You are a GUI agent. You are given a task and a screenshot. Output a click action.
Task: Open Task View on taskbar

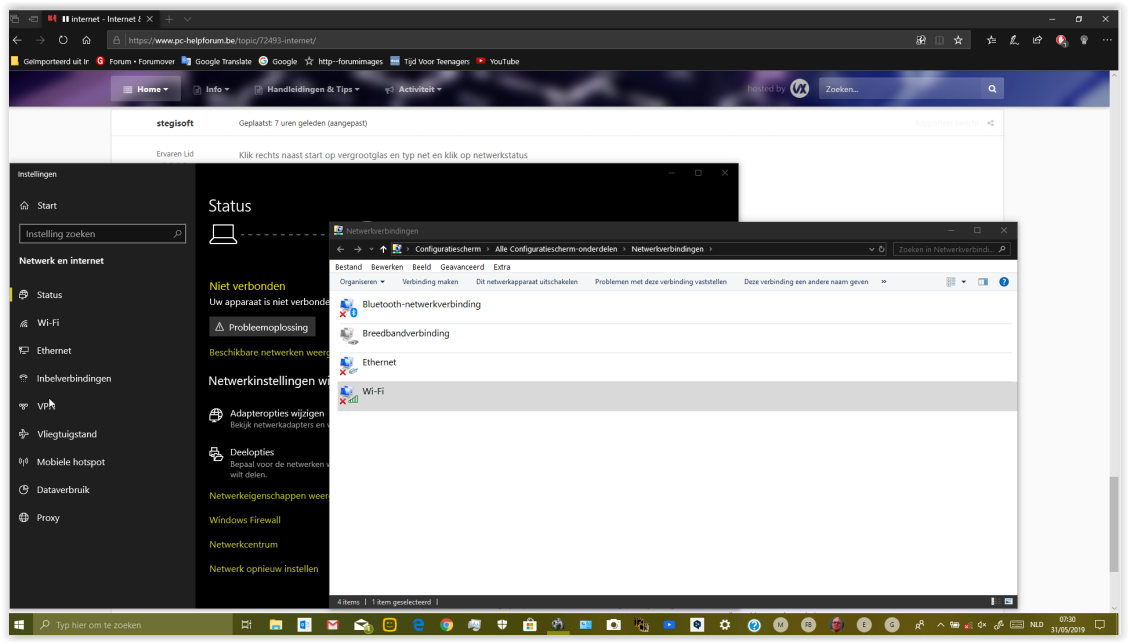(x=247, y=625)
